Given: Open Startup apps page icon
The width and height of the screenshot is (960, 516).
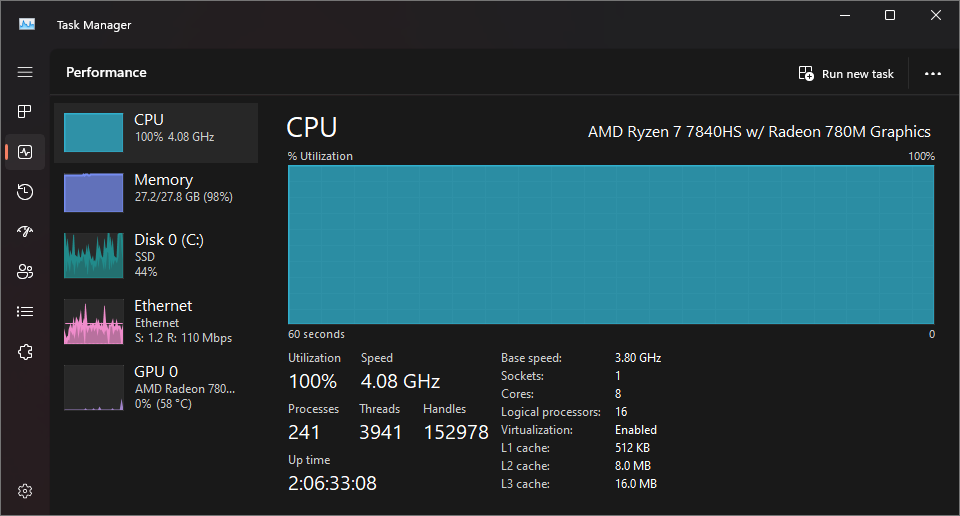Looking at the screenshot, I should click(25, 231).
